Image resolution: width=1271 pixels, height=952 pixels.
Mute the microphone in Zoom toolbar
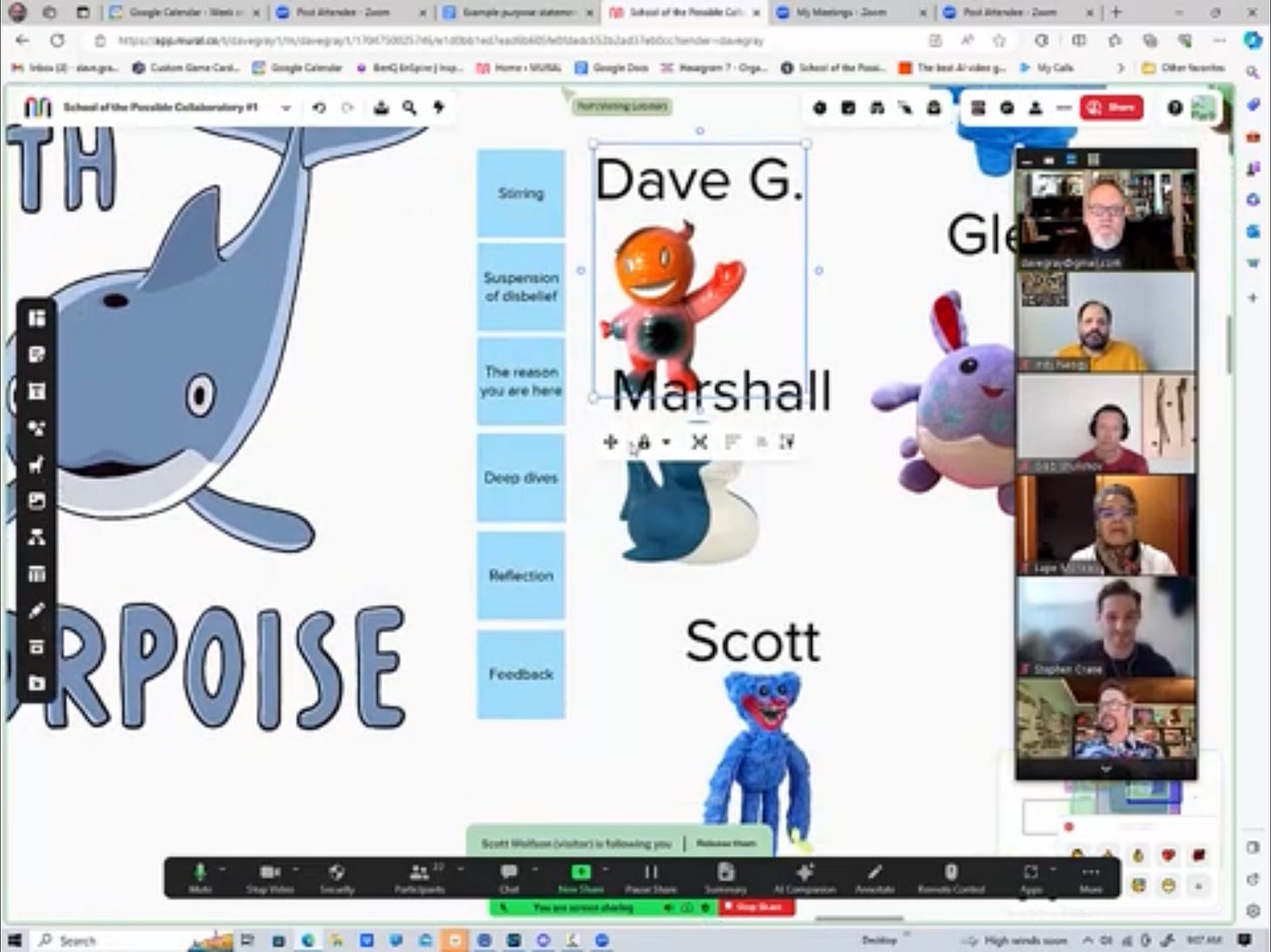pyautogui.click(x=200, y=878)
